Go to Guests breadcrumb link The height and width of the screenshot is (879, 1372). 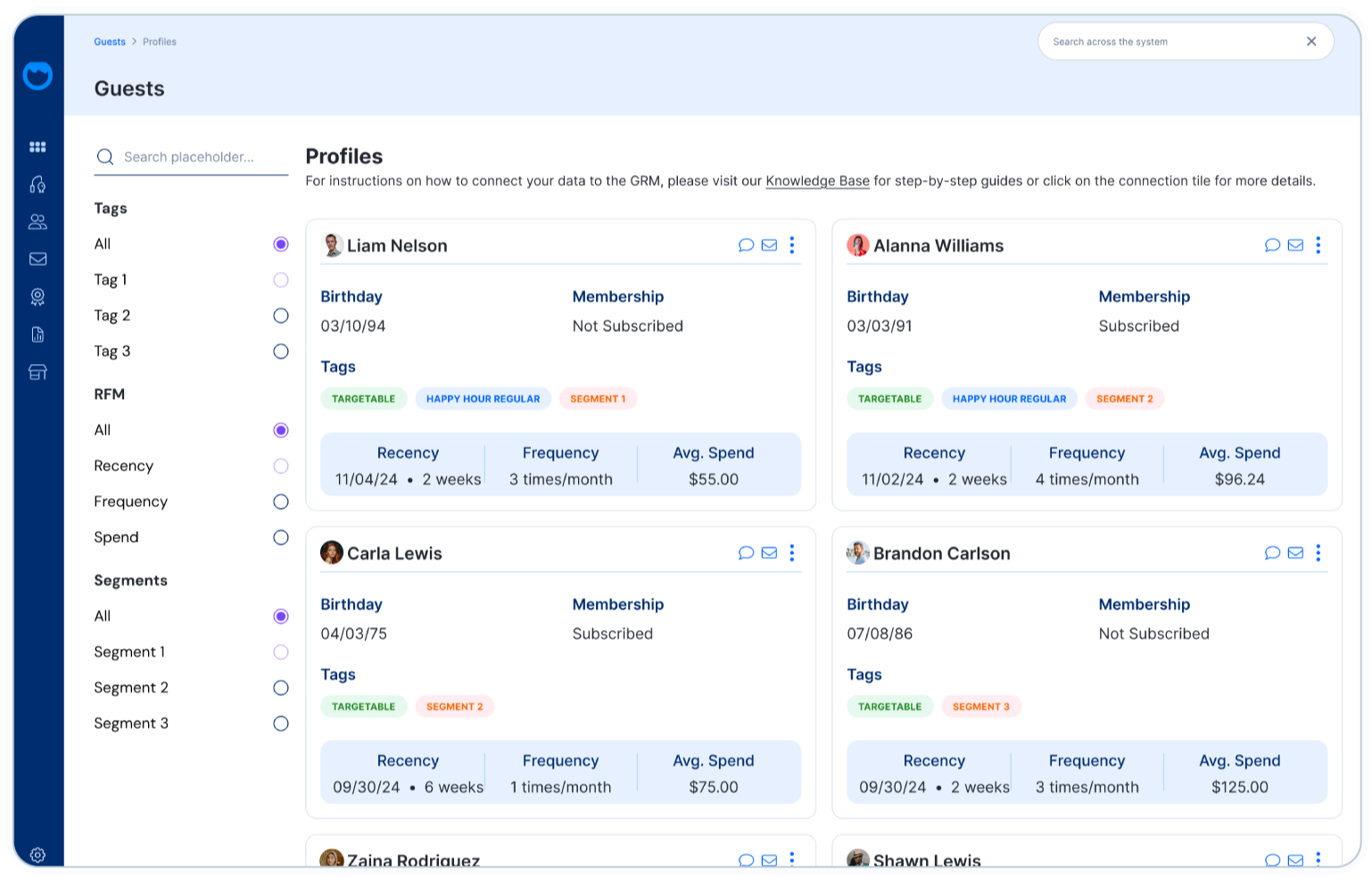(110, 42)
